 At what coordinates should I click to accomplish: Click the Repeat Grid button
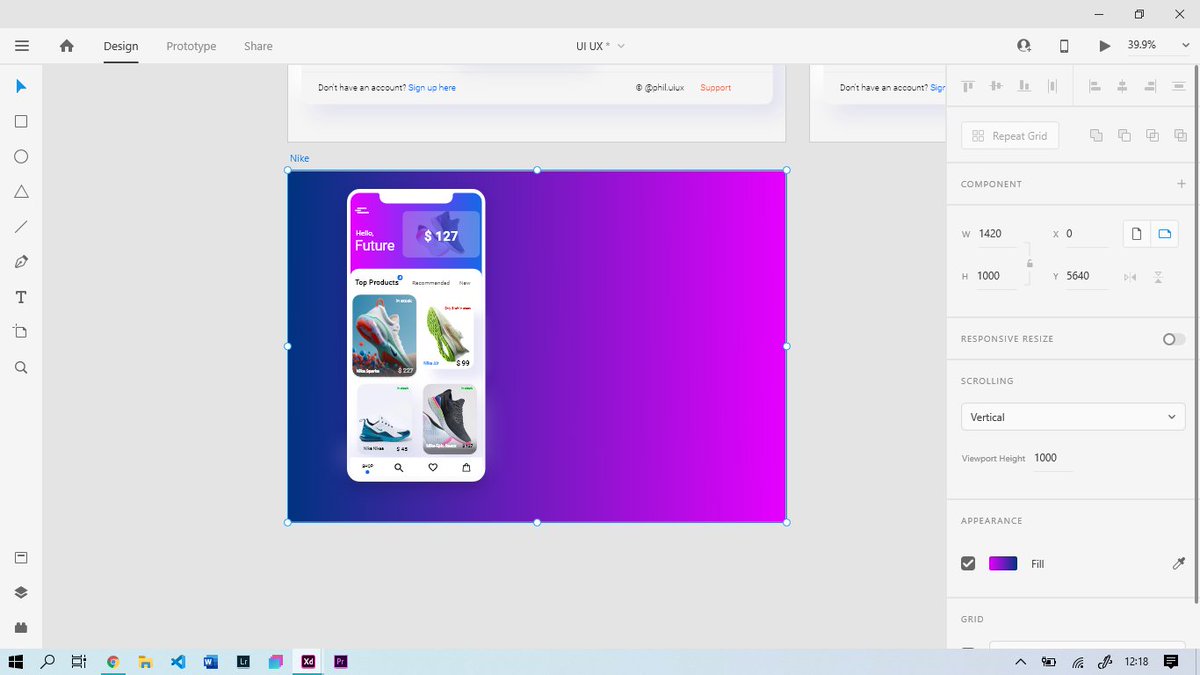click(1011, 136)
